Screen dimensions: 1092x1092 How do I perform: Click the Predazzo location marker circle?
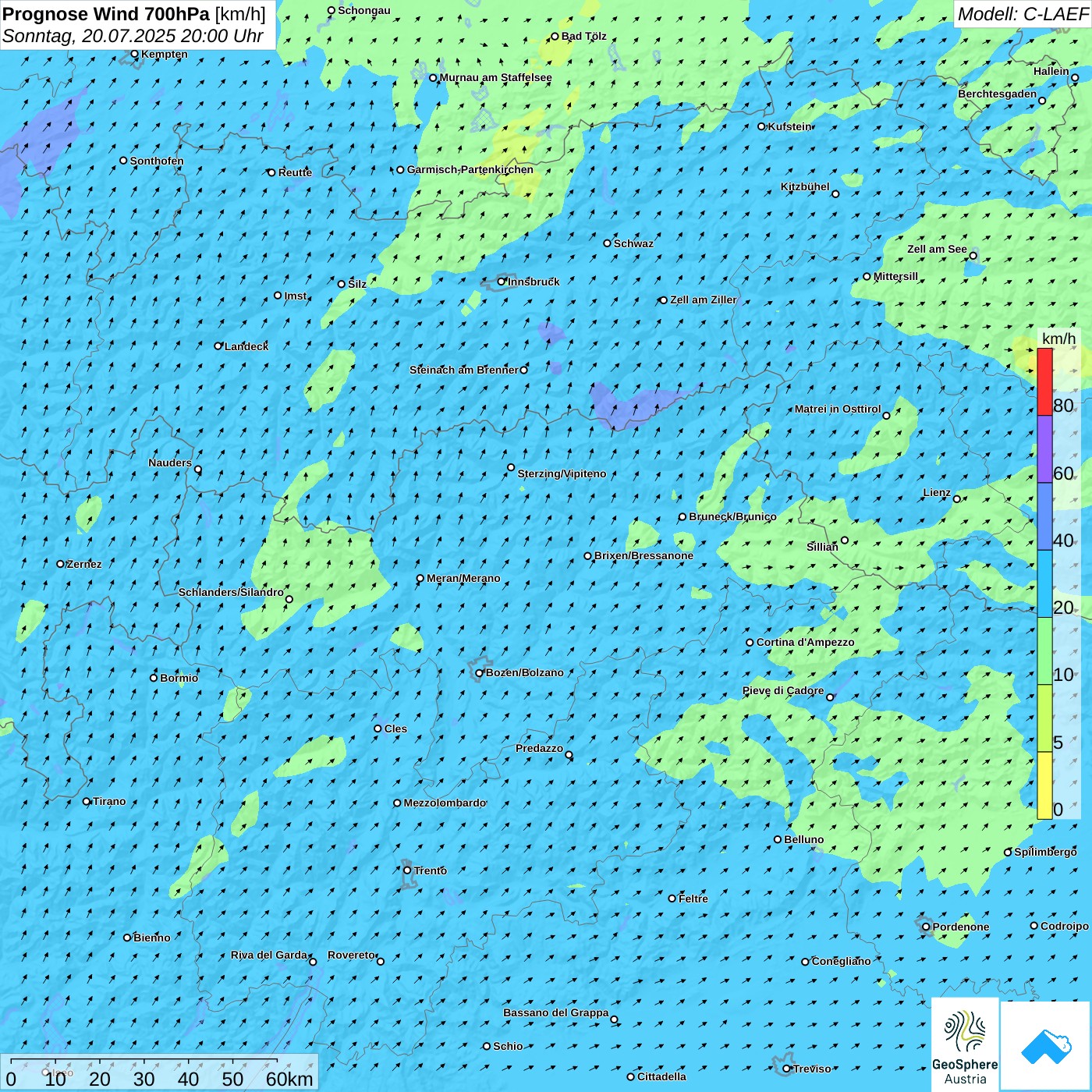click(x=569, y=755)
